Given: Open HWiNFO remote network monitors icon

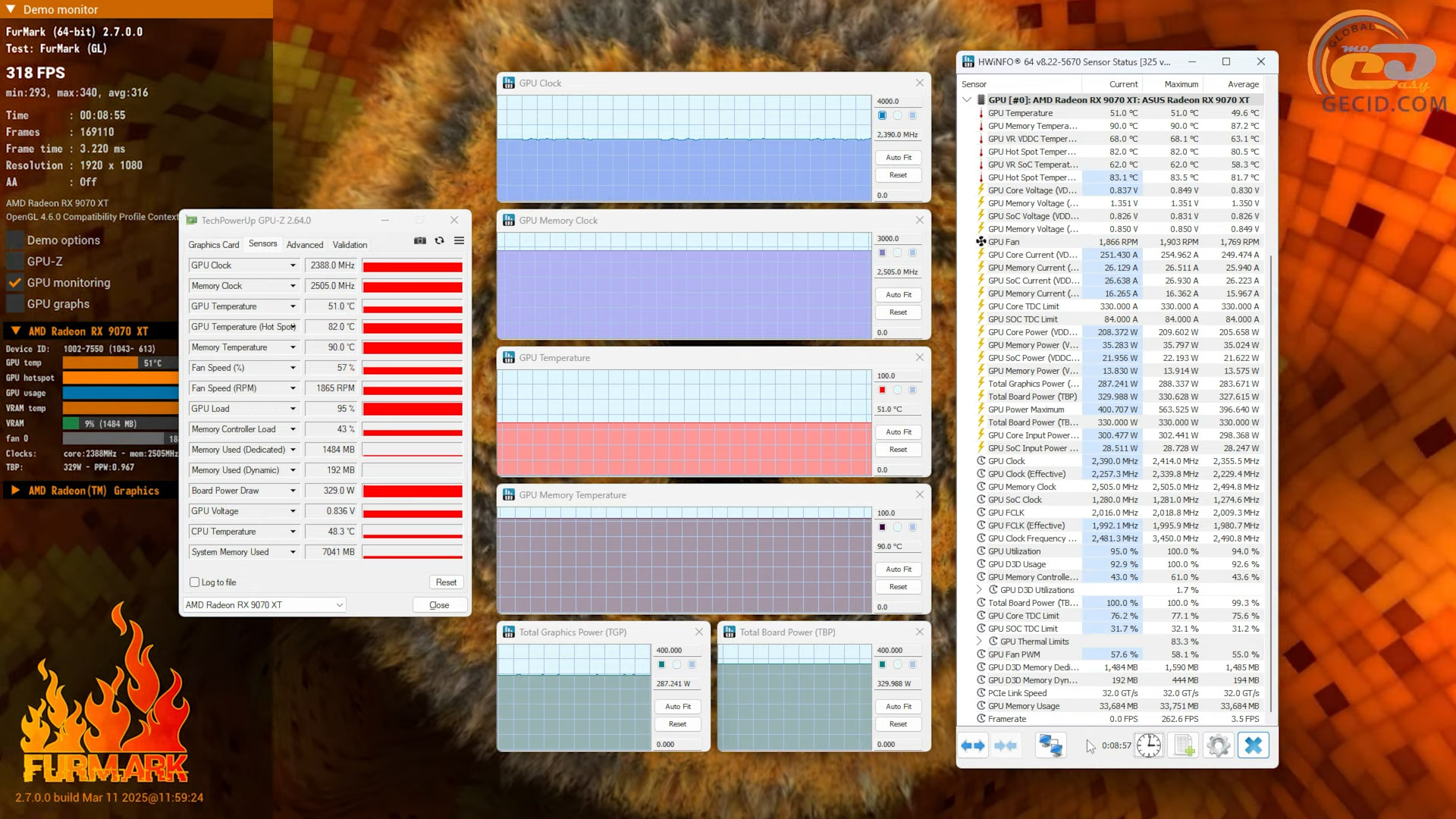Looking at the screenshot, I should (1050, 745).
